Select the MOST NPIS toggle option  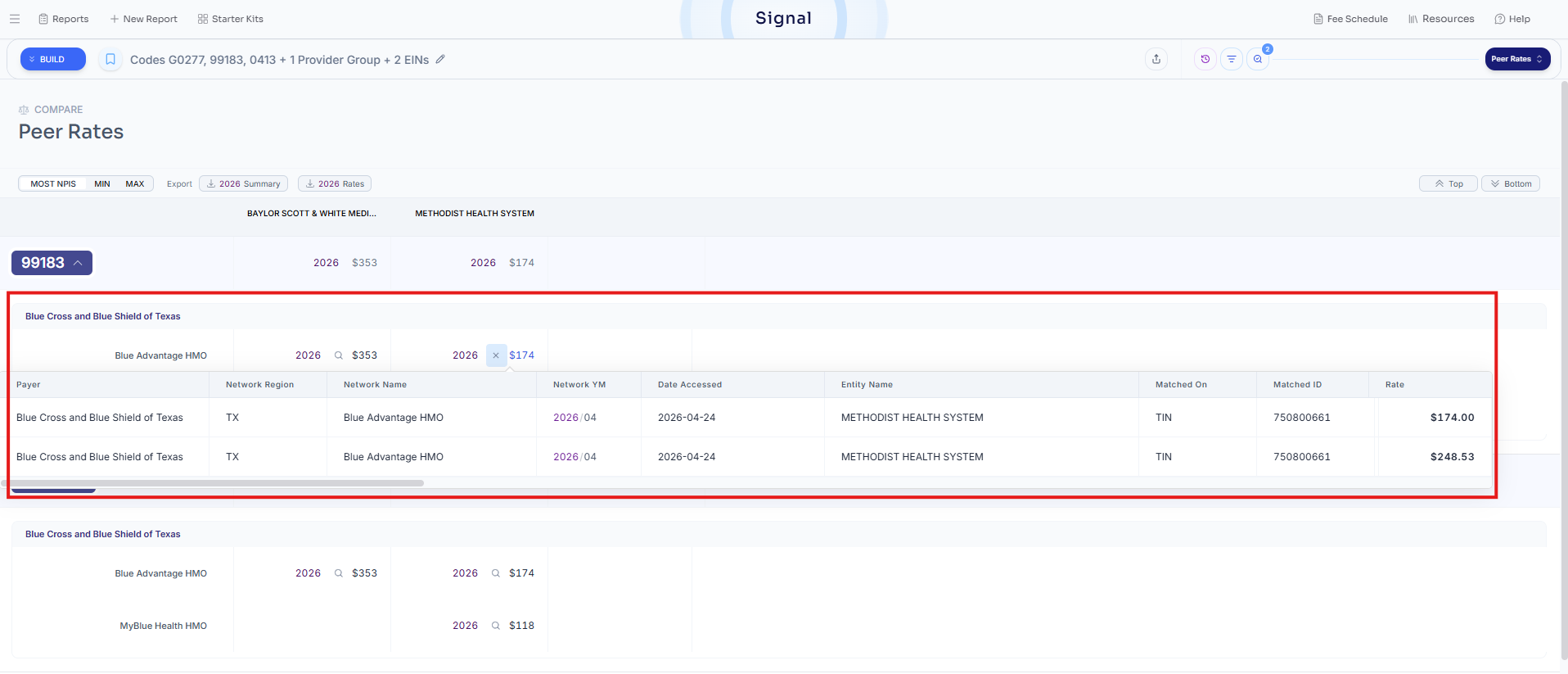click(x=53, y=184)
